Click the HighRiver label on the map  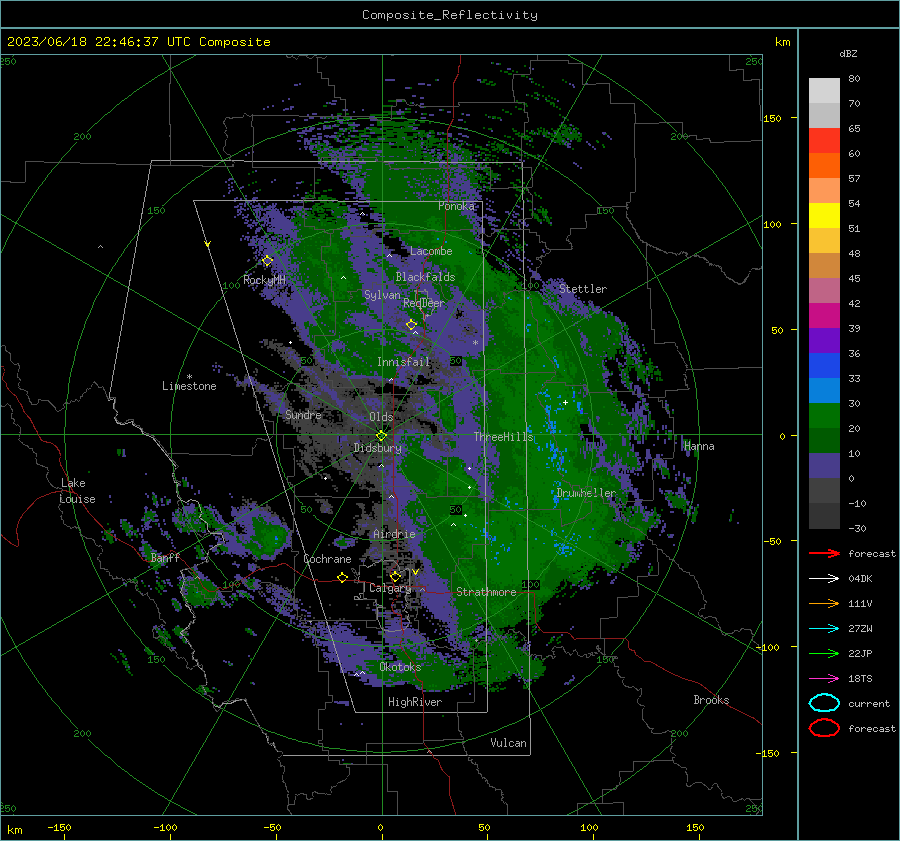click(x=415, y=702)
